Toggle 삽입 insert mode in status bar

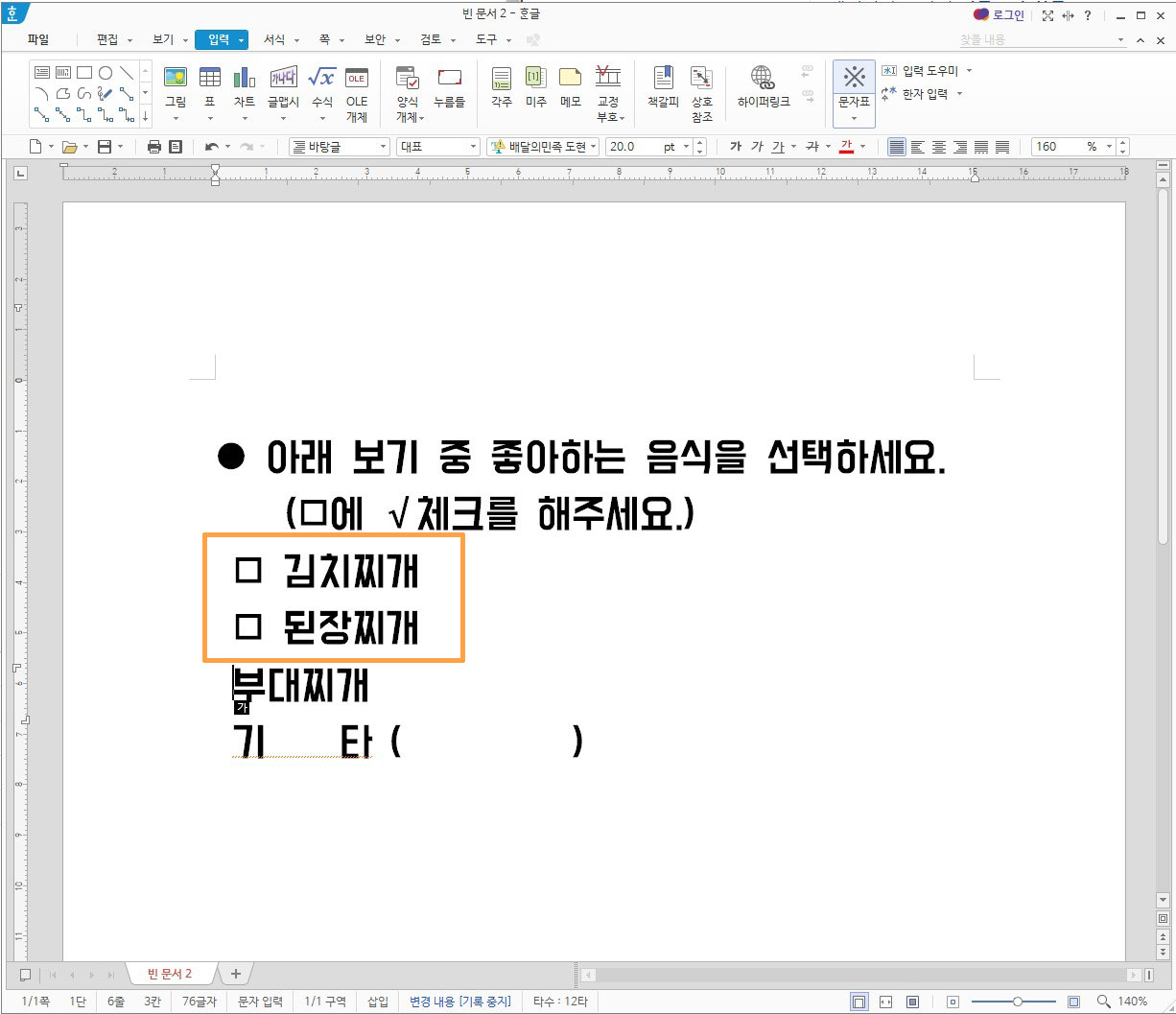point(378,1002)
